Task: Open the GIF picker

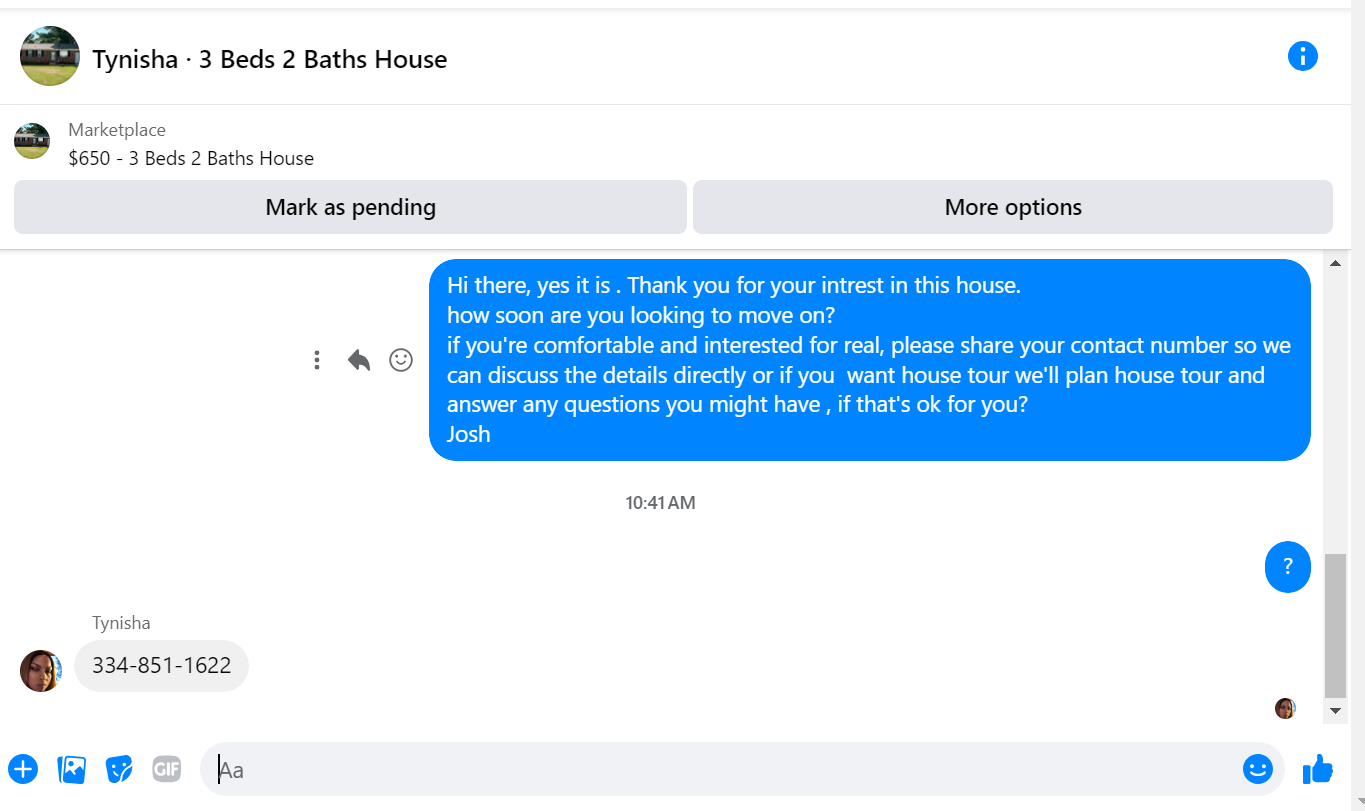Action: [x=167, y=769]
